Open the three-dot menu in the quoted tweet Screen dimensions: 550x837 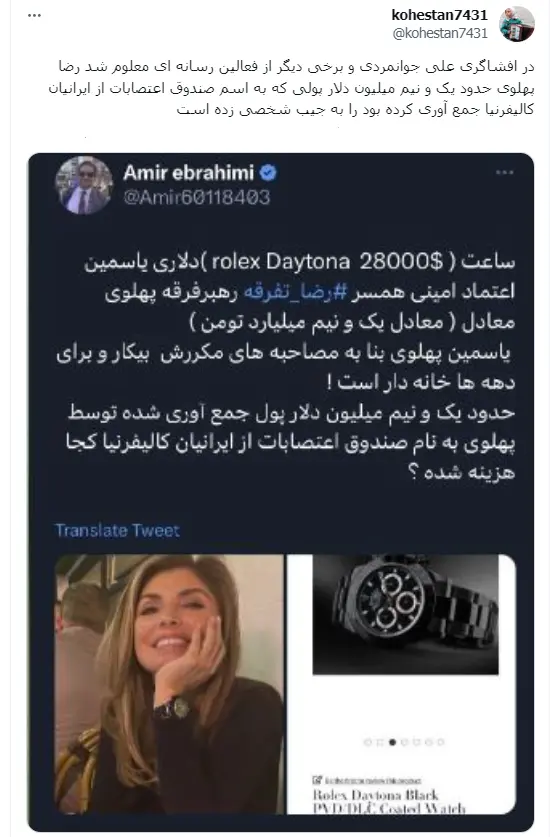click(x=505, y=172)
